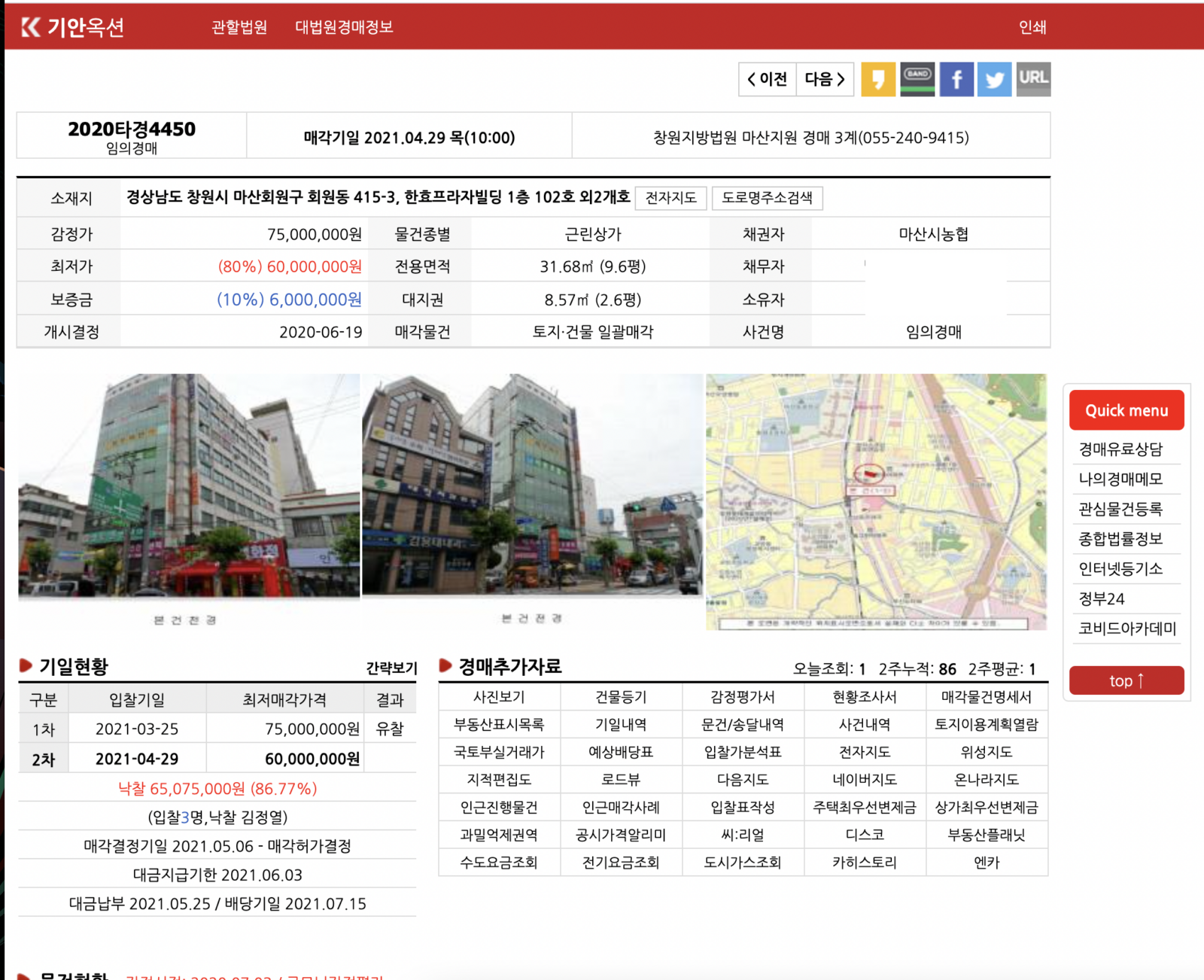Open 코비드아카데미 in Quick menu
This screenshot has height=980, width=1204.
1126,628
